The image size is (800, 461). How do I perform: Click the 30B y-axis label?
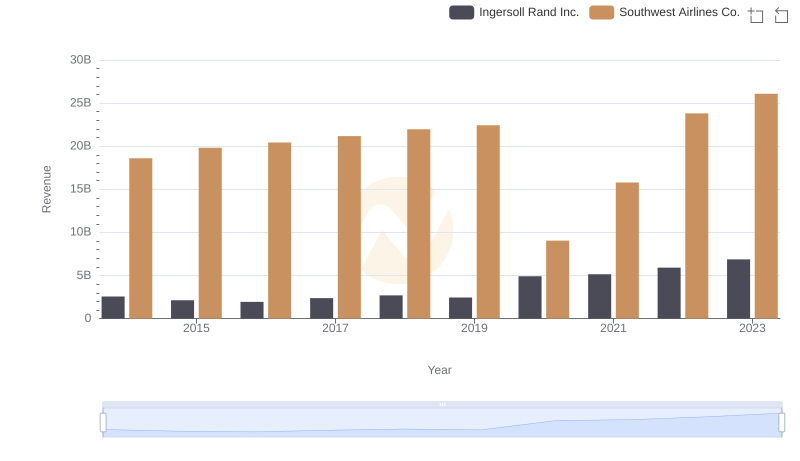point(81,60)
